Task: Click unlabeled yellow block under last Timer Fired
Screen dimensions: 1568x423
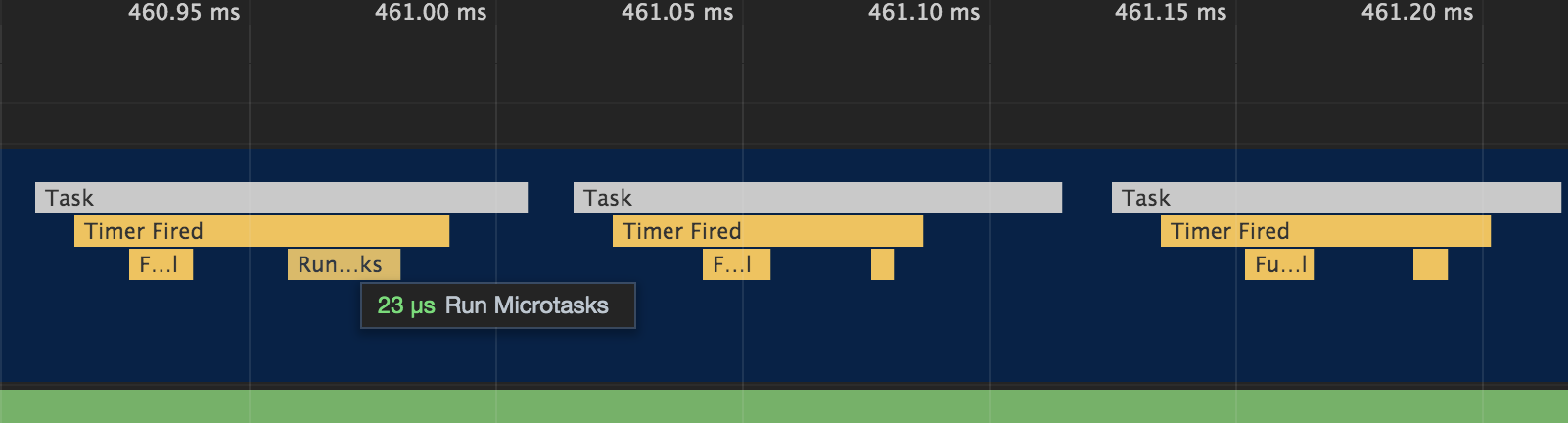Action: [1430, 264]
